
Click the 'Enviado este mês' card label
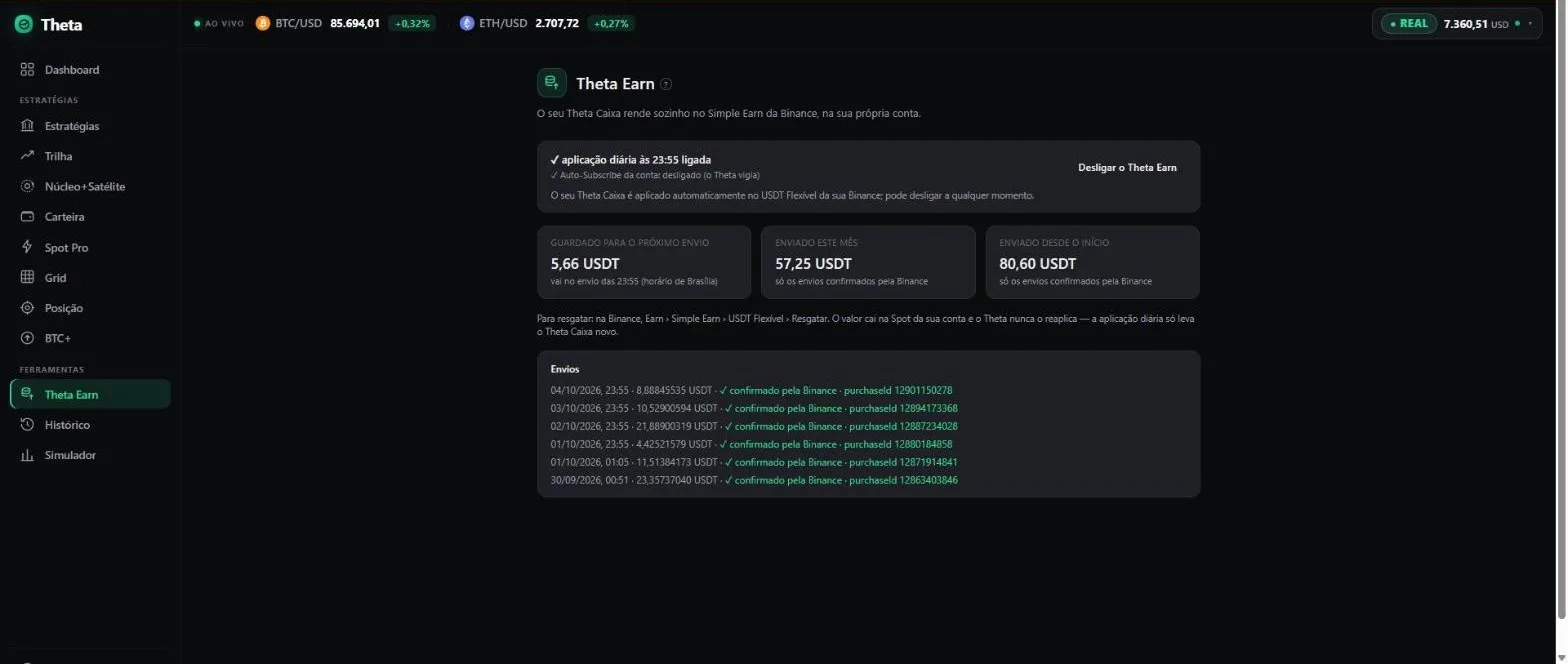(816, 243)
